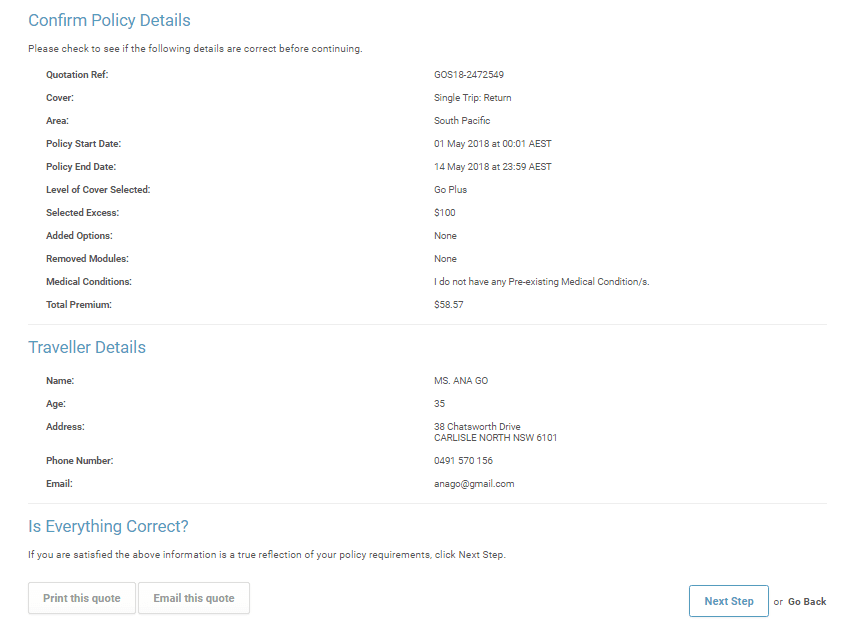Follow the Go Back link
Image resolution: width=857 pixels, height=636 pixels.
[x=806, y=602]
